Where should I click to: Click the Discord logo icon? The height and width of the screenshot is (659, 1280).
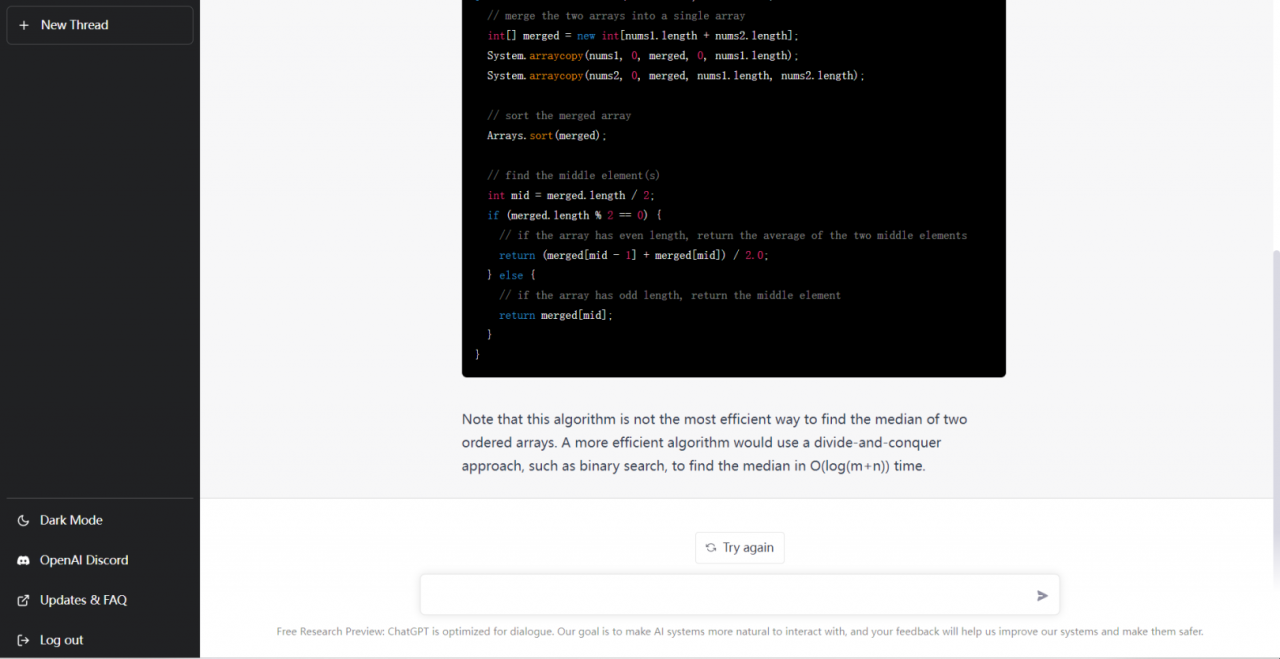pos(24,560)
